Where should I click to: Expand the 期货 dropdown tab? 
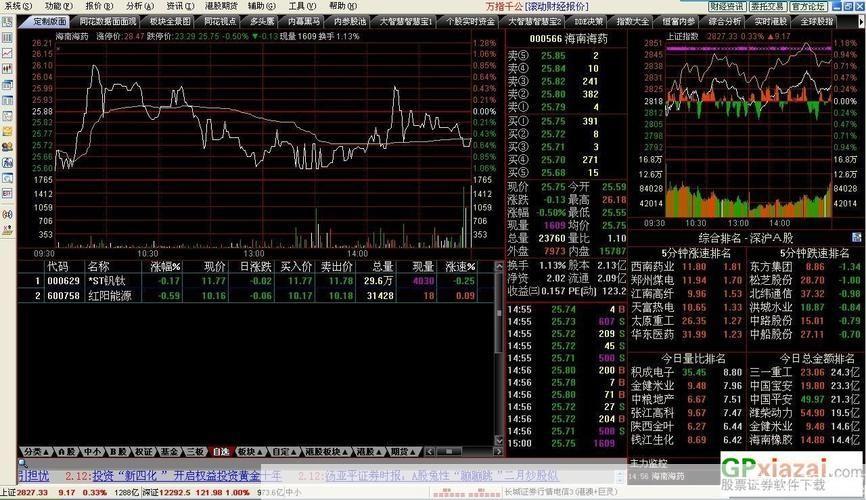(x=404, y=452)
